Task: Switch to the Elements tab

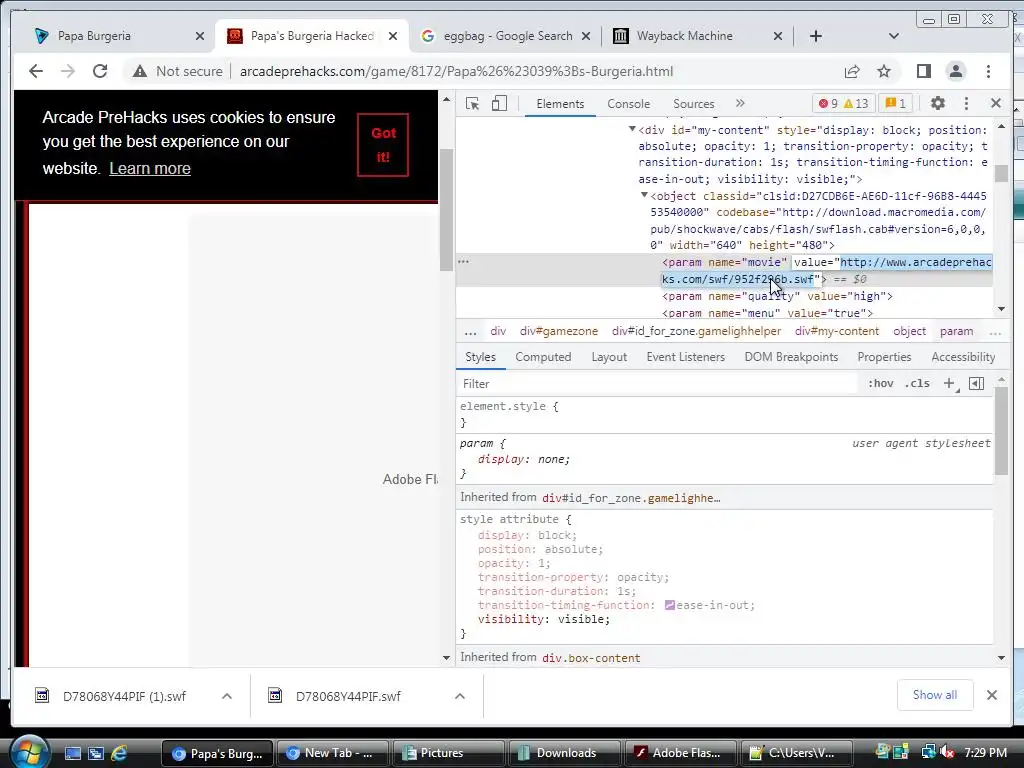Action: [560, 104]
